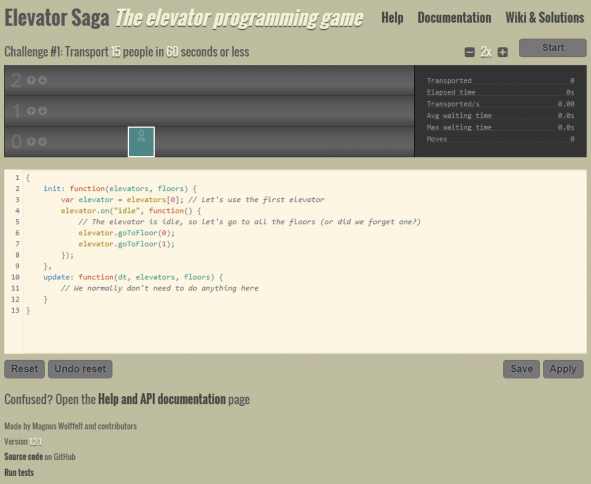Click the Run tests link
The height and width of the screenshot is (484, 591).
point(19,472)
